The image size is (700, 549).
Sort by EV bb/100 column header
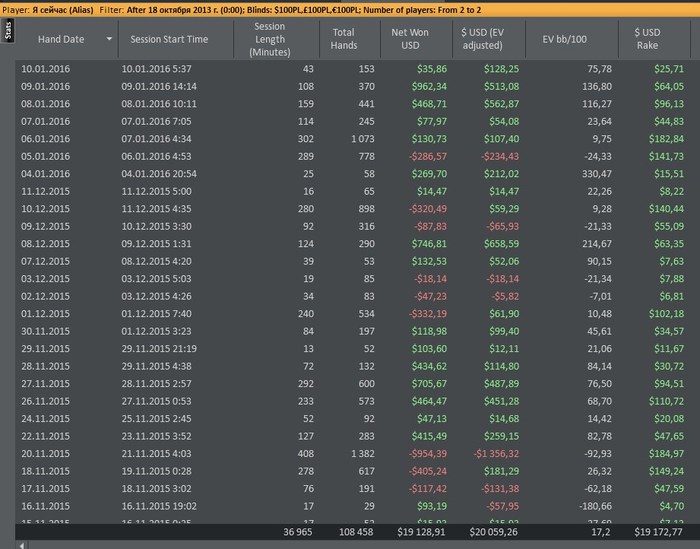coord(565,39)
